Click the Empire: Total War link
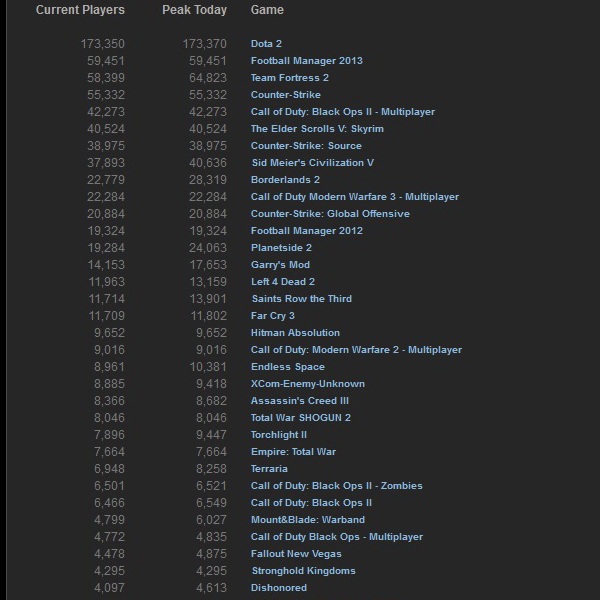600x600 pixels. click(293, 452)
